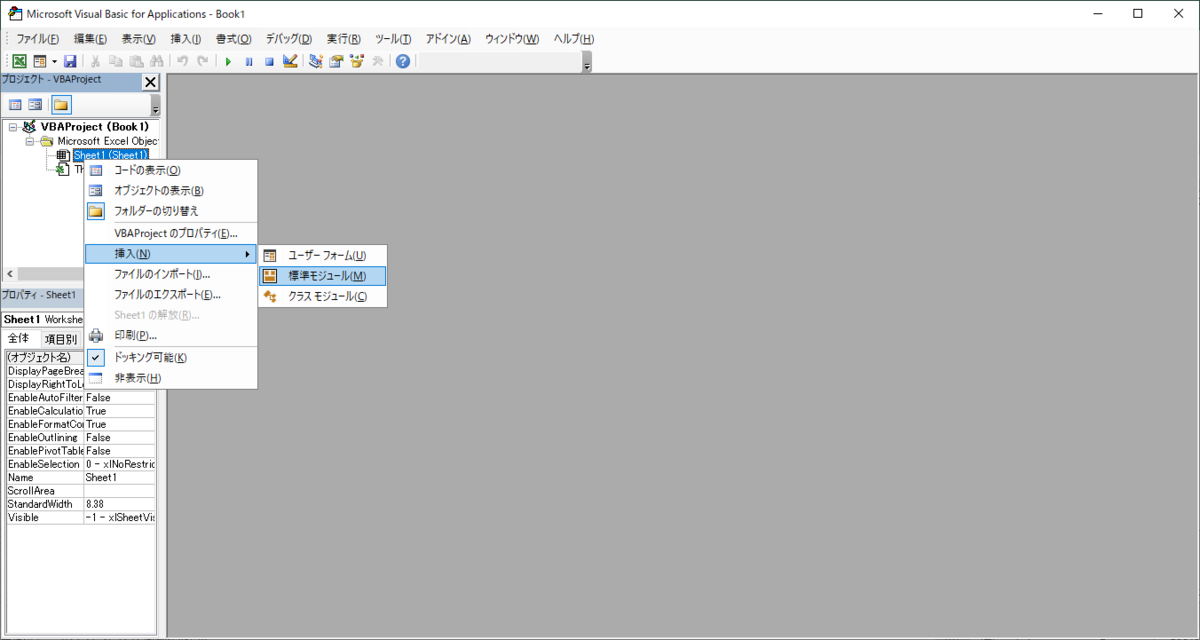Switch to the 項目別 properties tab
Image resolution: width=1200 pixels, height=640 pixels.
pos(60,339)
